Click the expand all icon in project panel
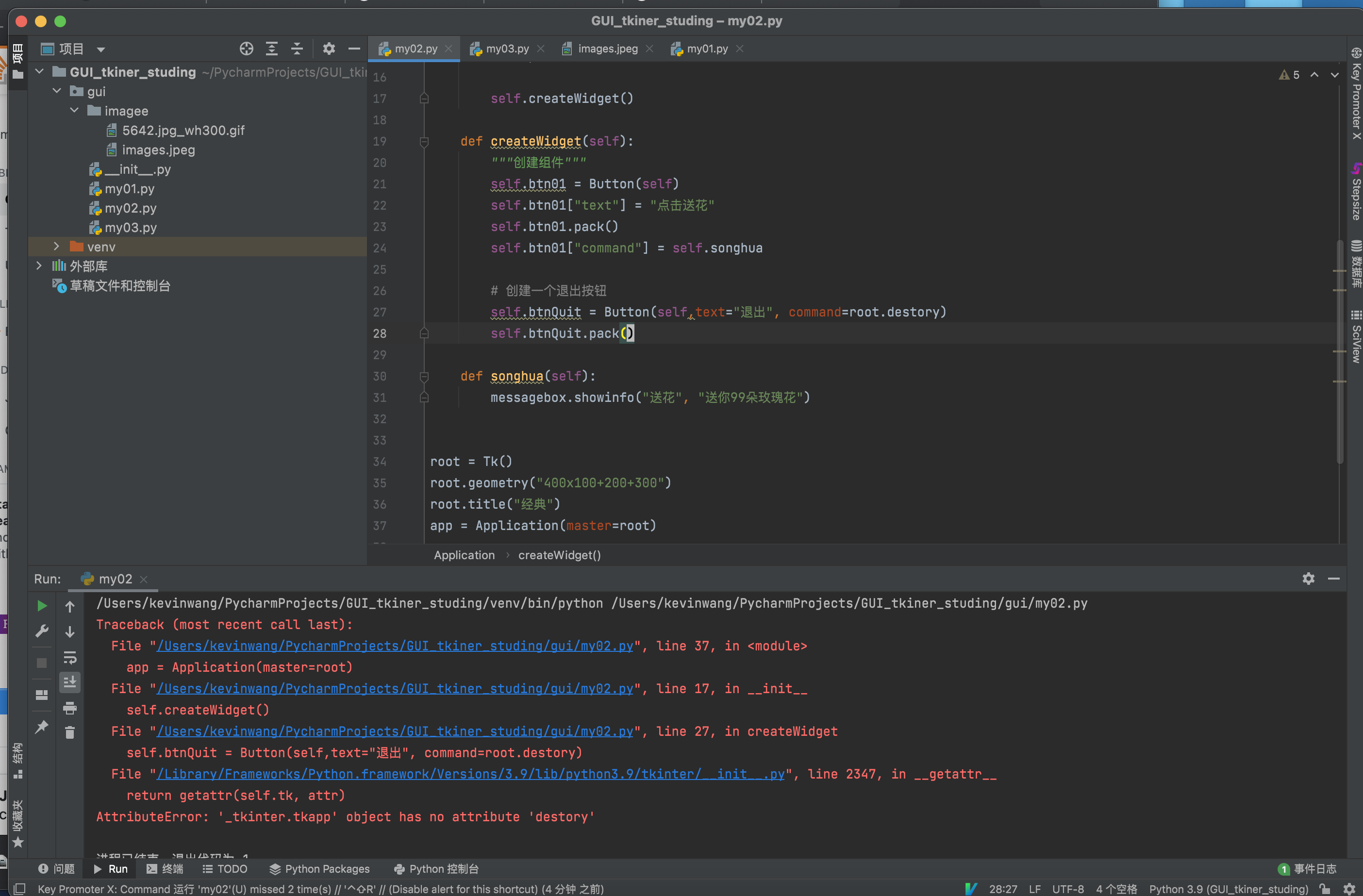The height and width of the screenshot is (896, 1363). coord(271,49)
